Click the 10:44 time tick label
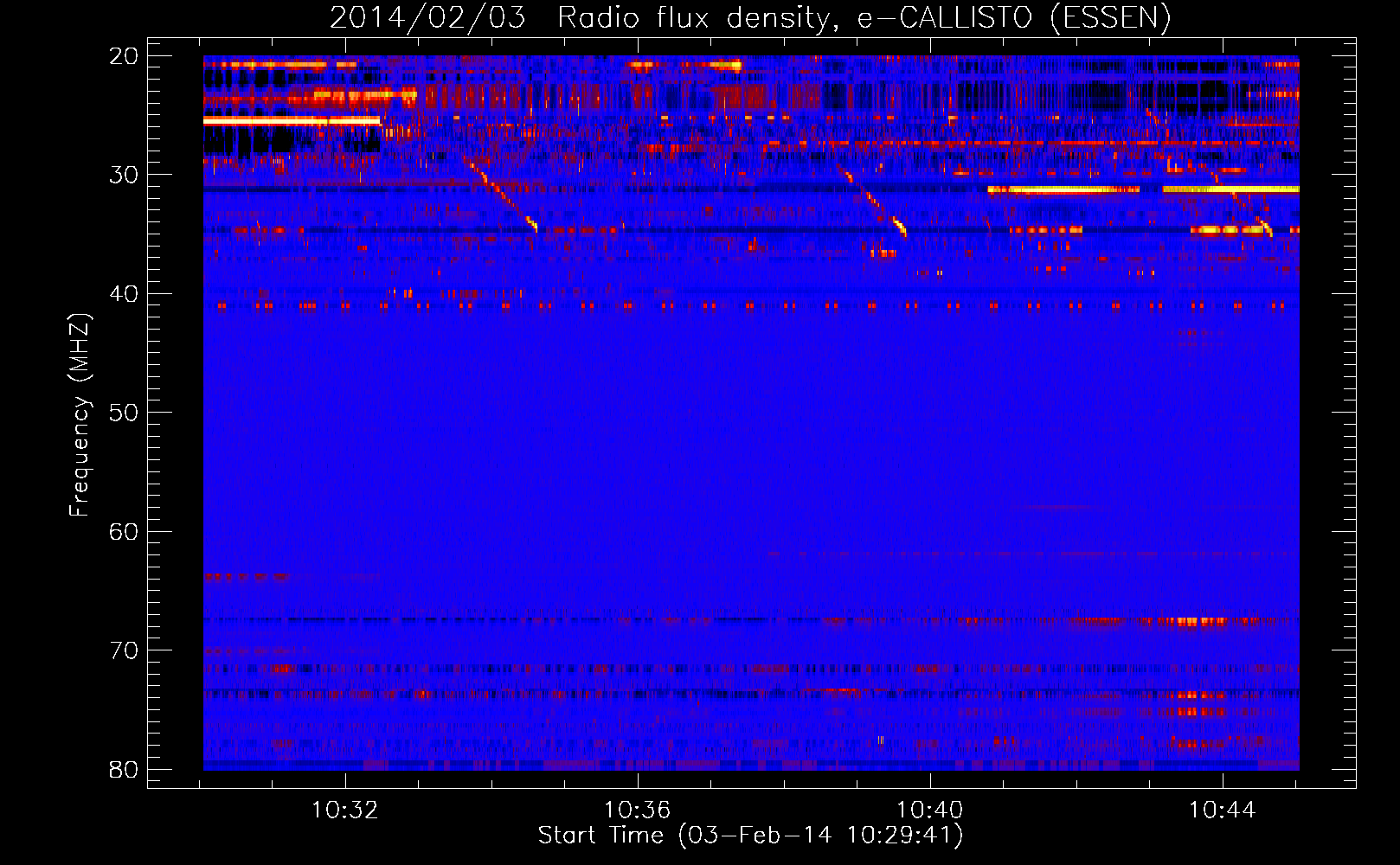This screenshot has width=1400, height=865. click(x=1223, y=811)
